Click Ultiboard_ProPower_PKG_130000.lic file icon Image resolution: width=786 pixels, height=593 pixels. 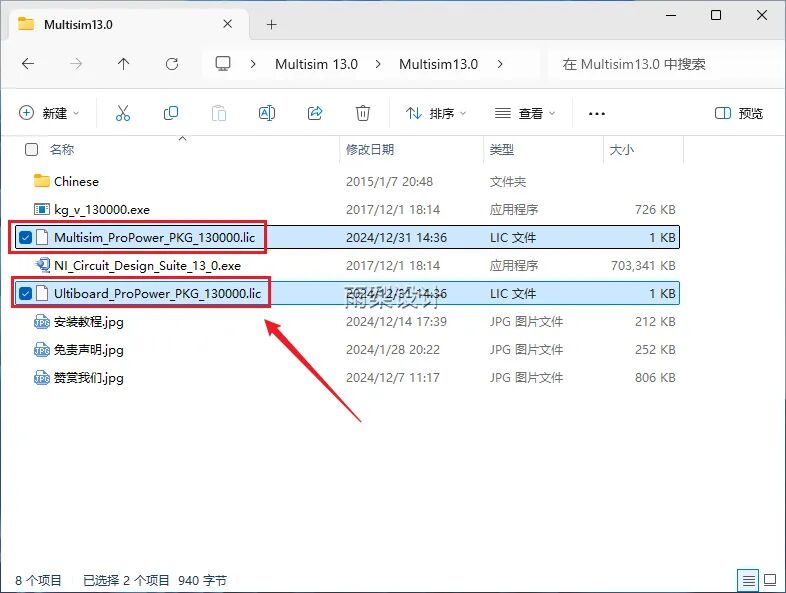42,293
